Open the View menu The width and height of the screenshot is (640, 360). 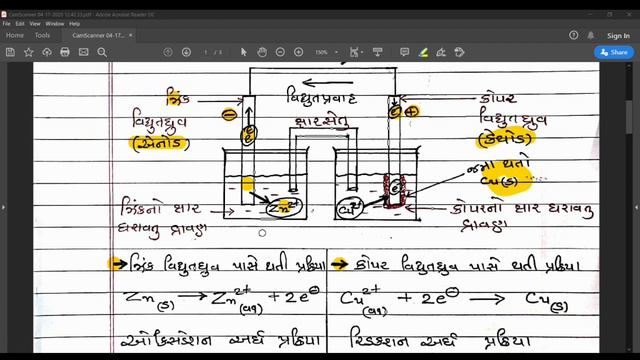35,24
